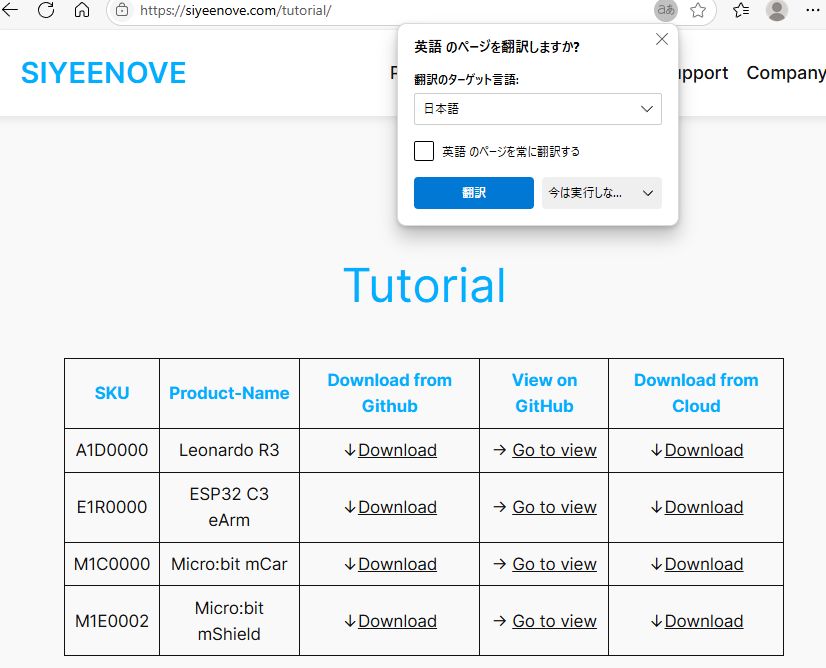
Task: Click the SIYEENOVE logo link
Action: tap(103, 73)
